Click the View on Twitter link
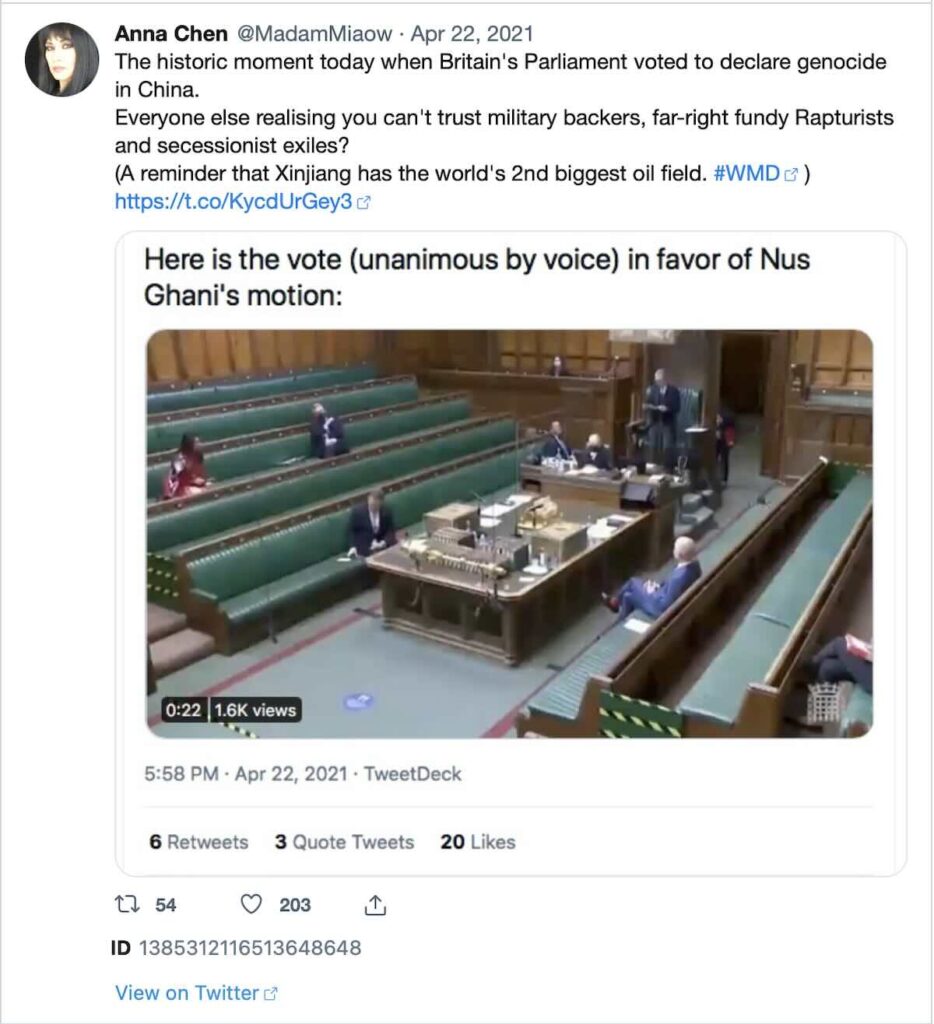The image size is (934, 1024). tap(186, 993)
